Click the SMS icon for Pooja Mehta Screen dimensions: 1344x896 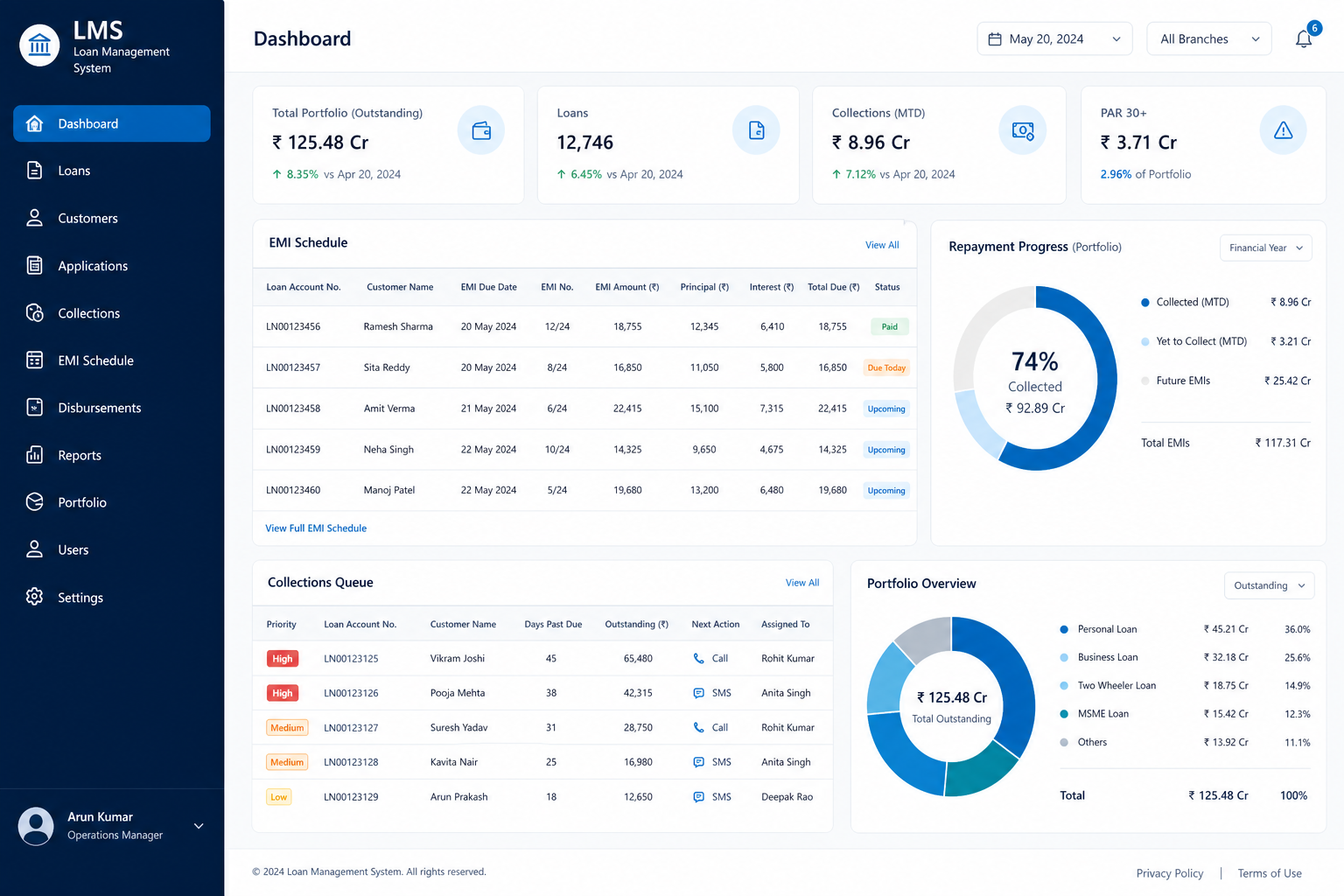(698, 693)
